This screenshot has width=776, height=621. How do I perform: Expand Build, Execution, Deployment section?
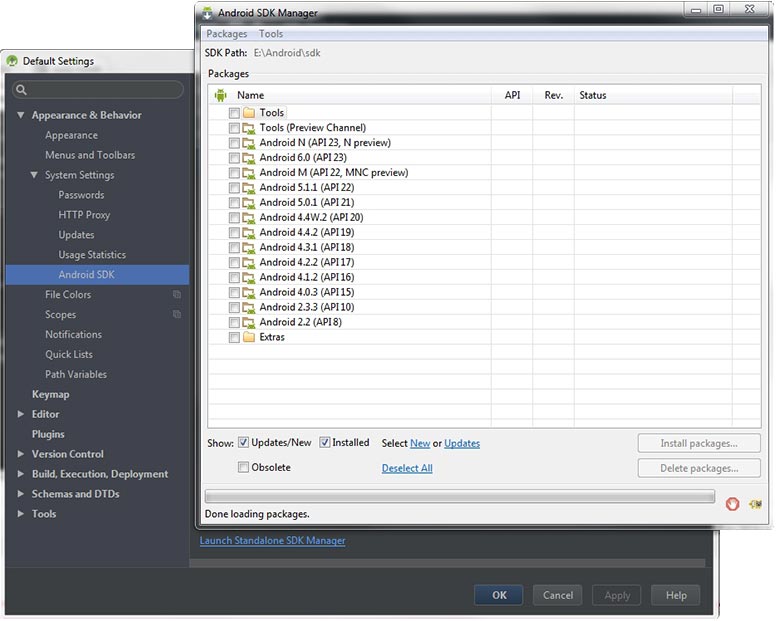[20, 474]
